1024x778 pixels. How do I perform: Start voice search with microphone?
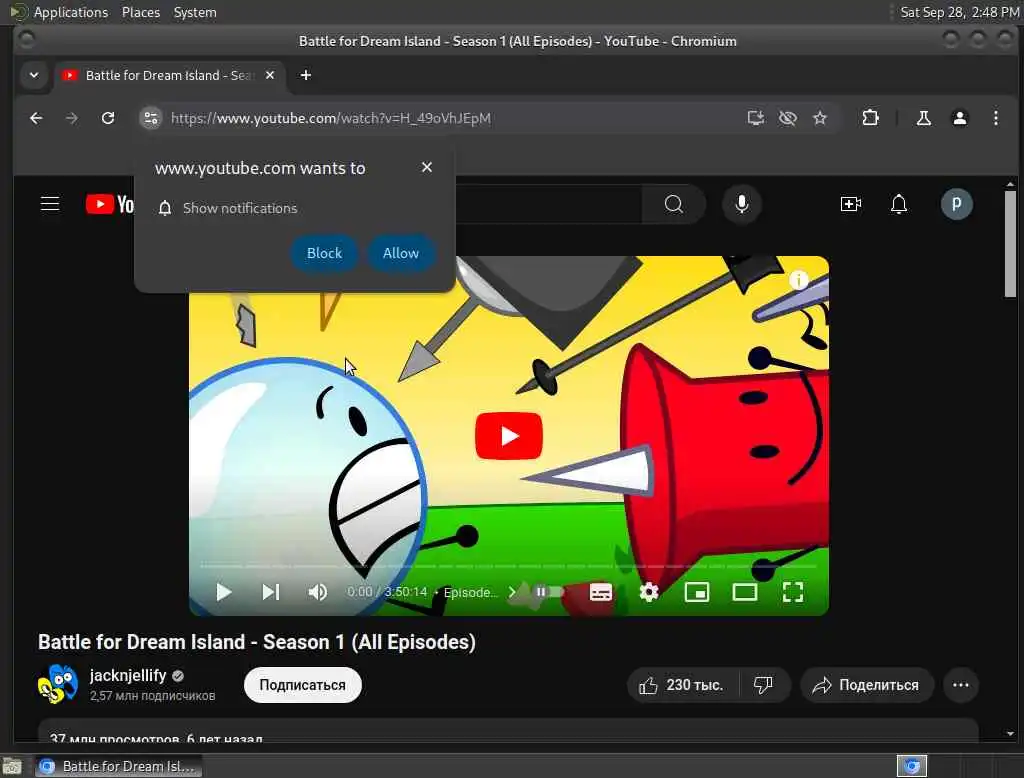tap(741, 204)
